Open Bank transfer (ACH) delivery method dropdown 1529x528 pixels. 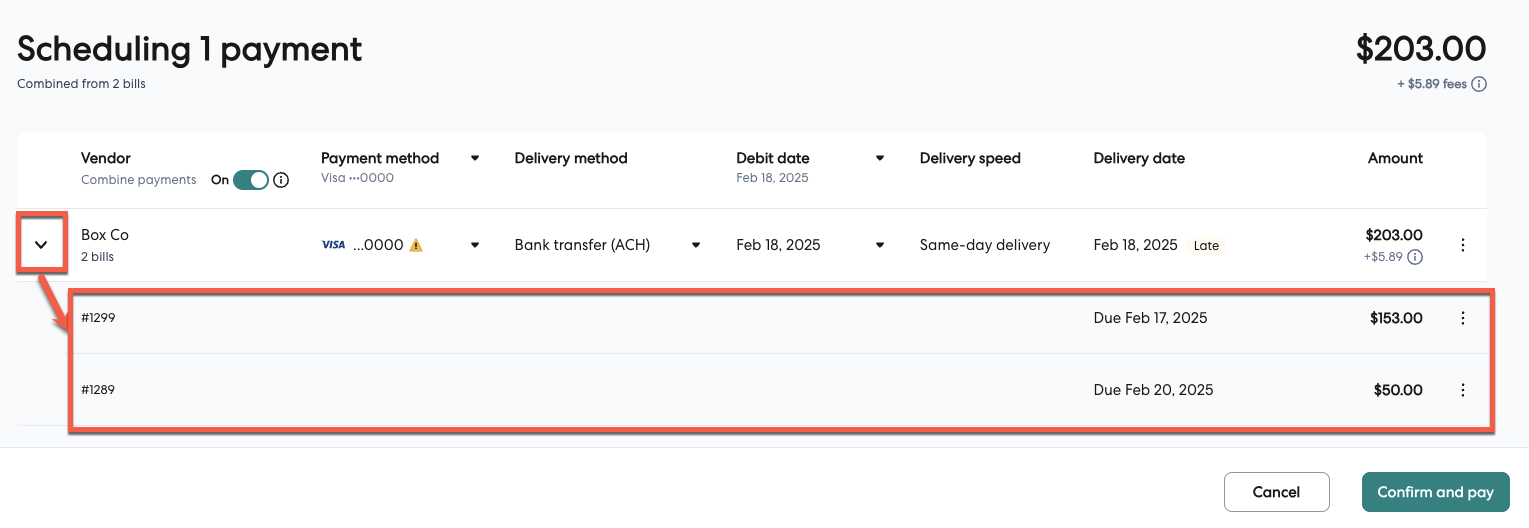(696, 245)
